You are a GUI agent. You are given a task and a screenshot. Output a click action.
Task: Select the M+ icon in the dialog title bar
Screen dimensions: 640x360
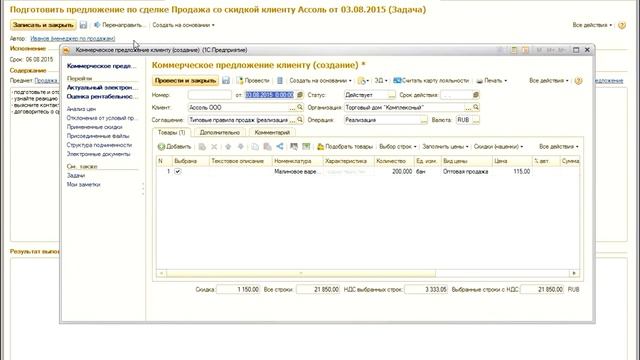pyautogui.click(x=551, y=50)
